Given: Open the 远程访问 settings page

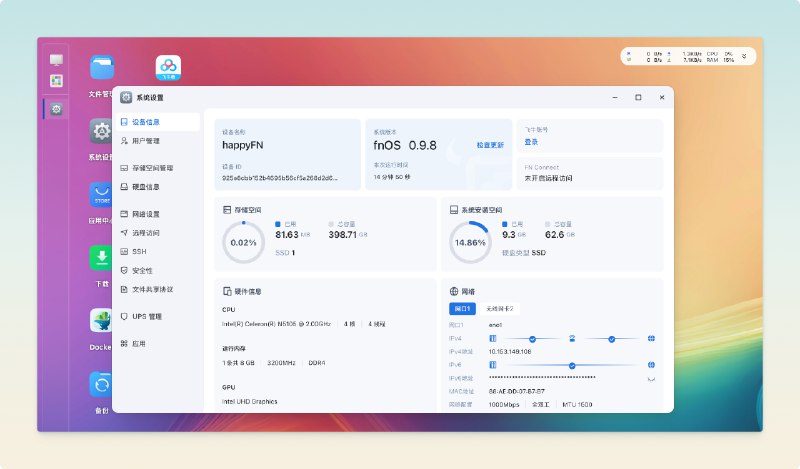Looking at the screenshot, I should [x=145, y=232].
